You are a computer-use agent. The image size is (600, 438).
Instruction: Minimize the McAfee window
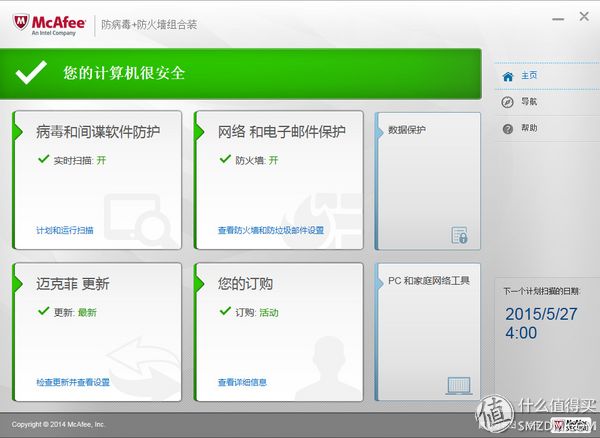[558, 19]
